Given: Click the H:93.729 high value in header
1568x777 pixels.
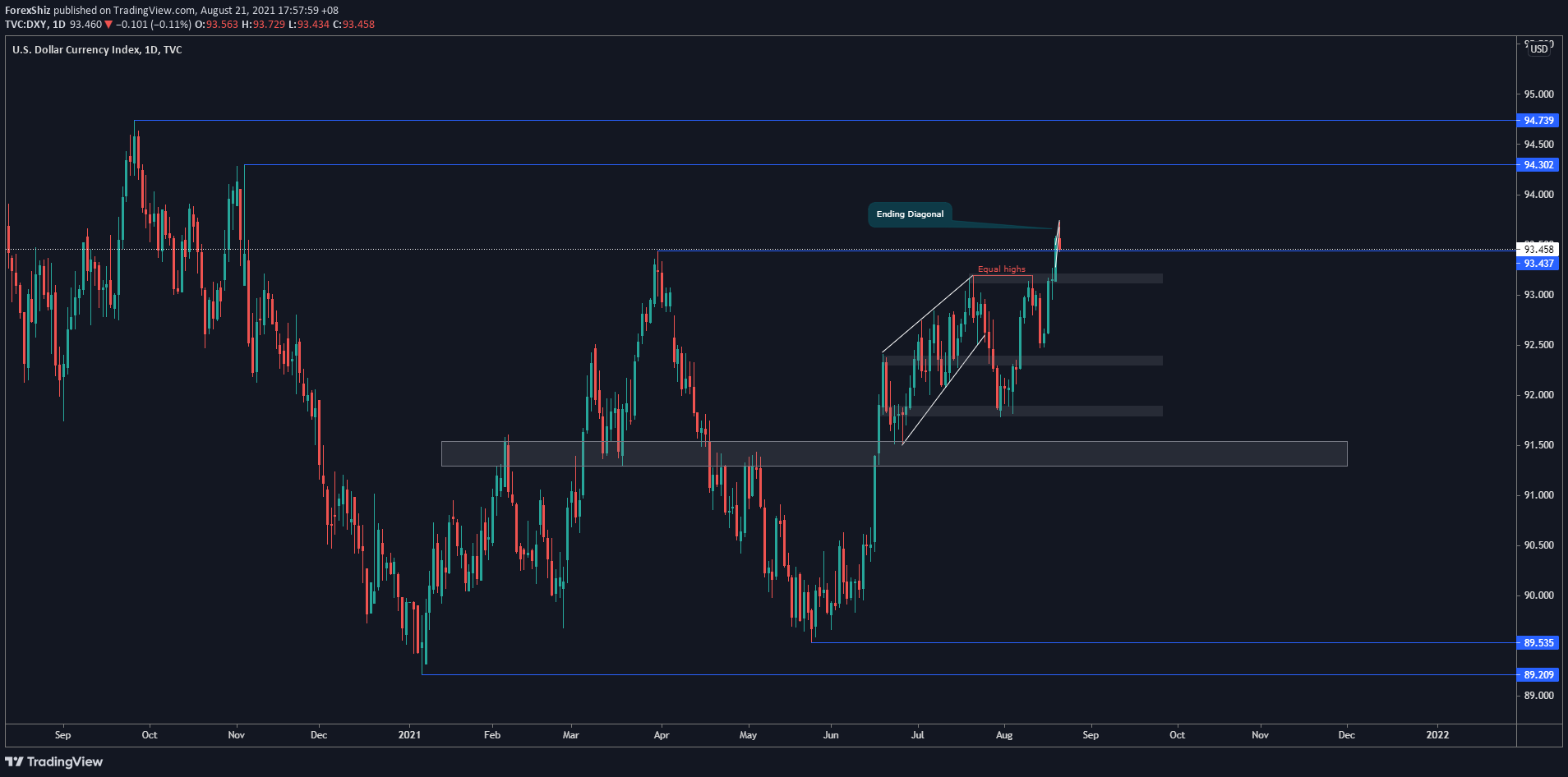Looking at the screenshot, I should pyautogui.click(x=263, y=25).
